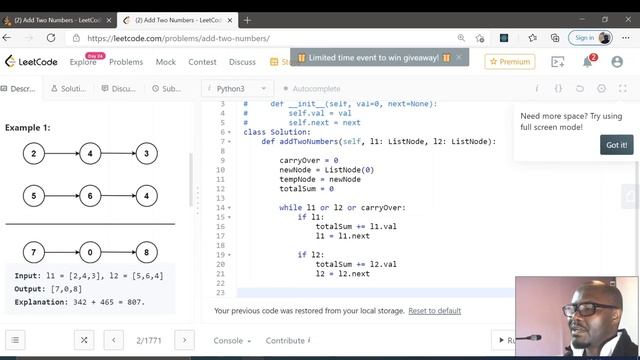Collapse code fold arrow at line 14
This screenshot has width=640, height=360.
click(x=229, y=208)
